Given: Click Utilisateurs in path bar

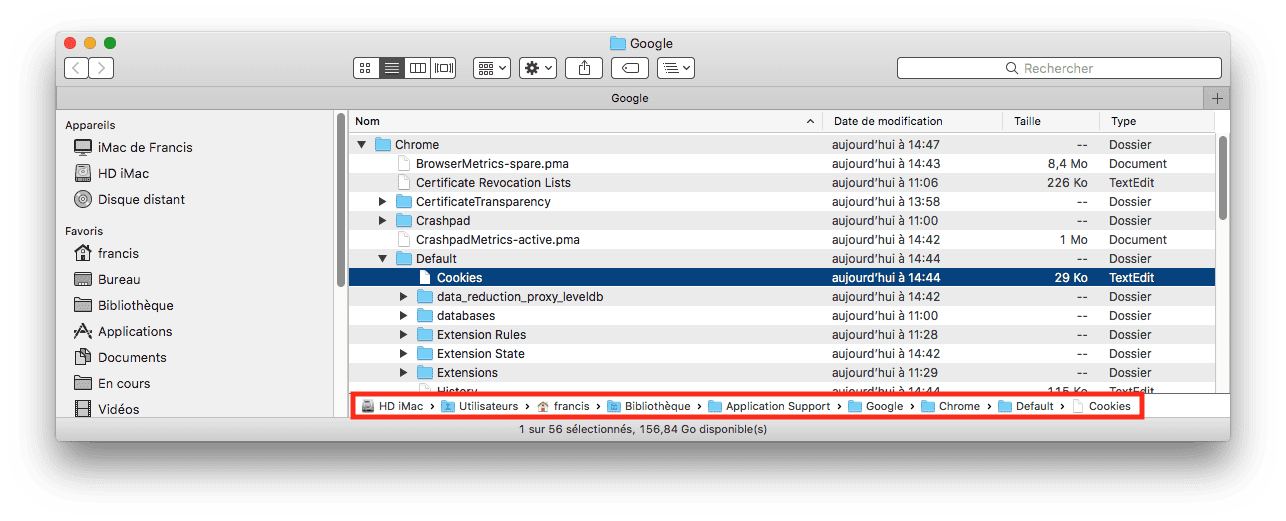Looking at the screenshot, I should (479, 407).
